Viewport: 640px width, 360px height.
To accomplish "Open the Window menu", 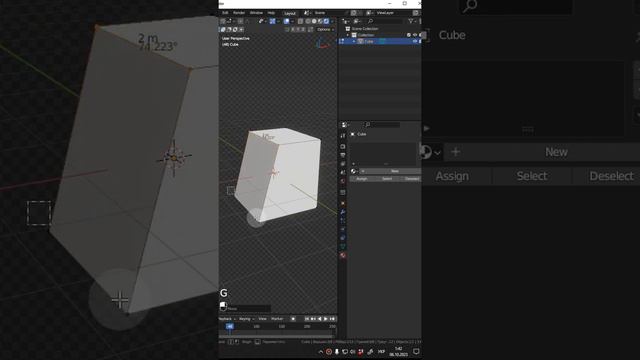I will click(256, 13).
